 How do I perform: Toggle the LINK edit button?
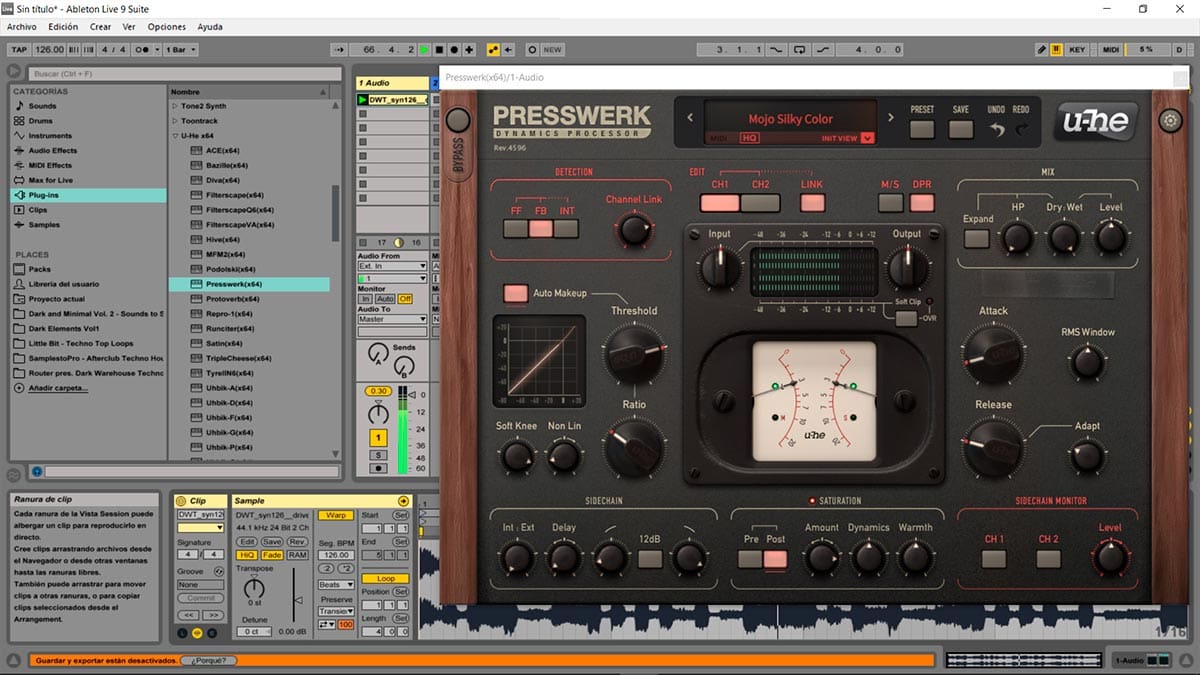point(812,203)
